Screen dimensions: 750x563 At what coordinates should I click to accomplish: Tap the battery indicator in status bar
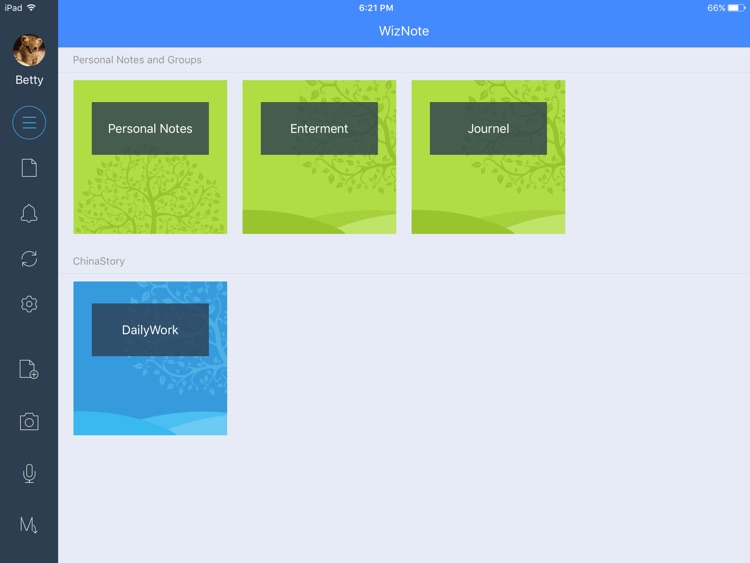(x=736, y=8)
